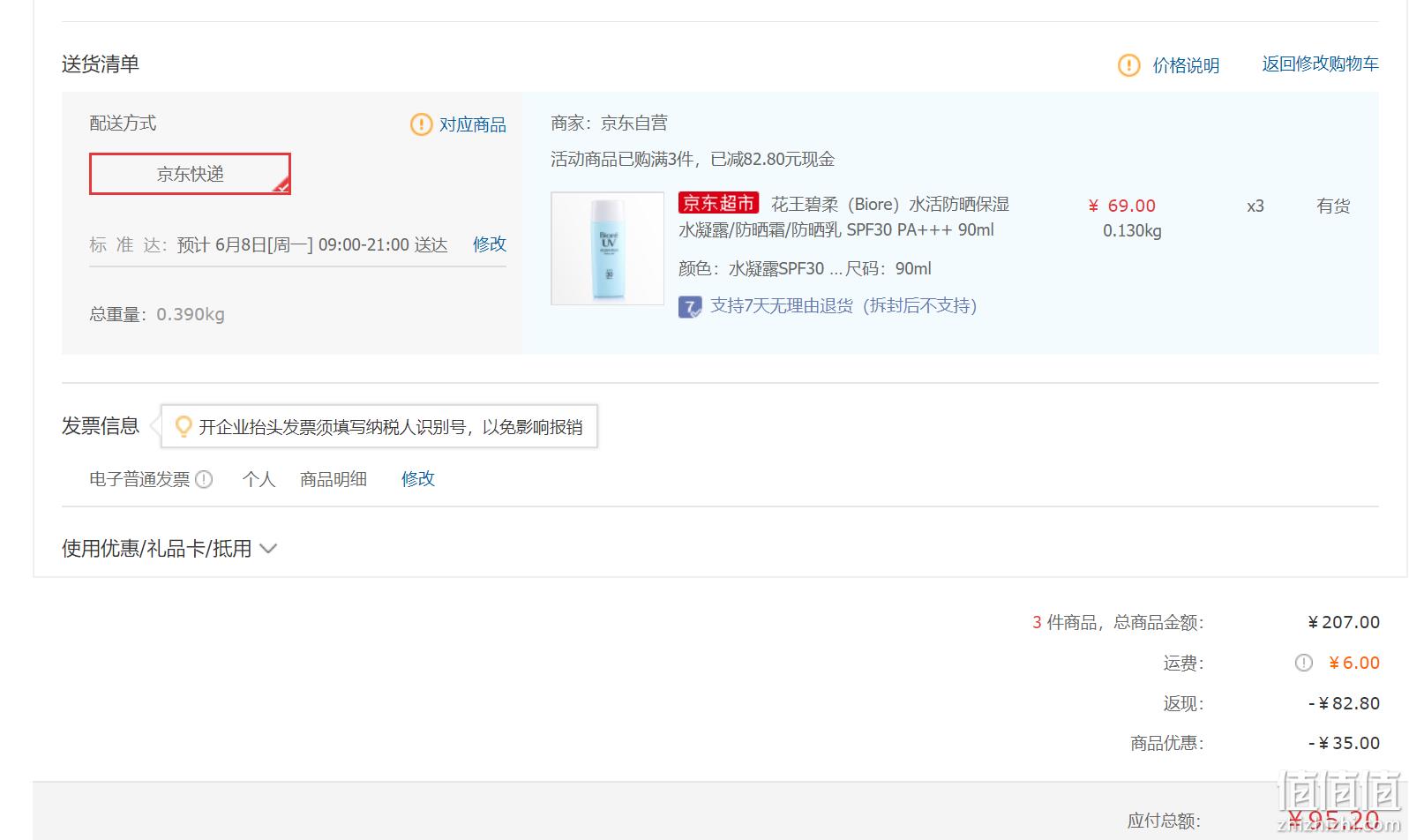
Task: Open the 对应商品 link
Action: (x=473, y=124)
